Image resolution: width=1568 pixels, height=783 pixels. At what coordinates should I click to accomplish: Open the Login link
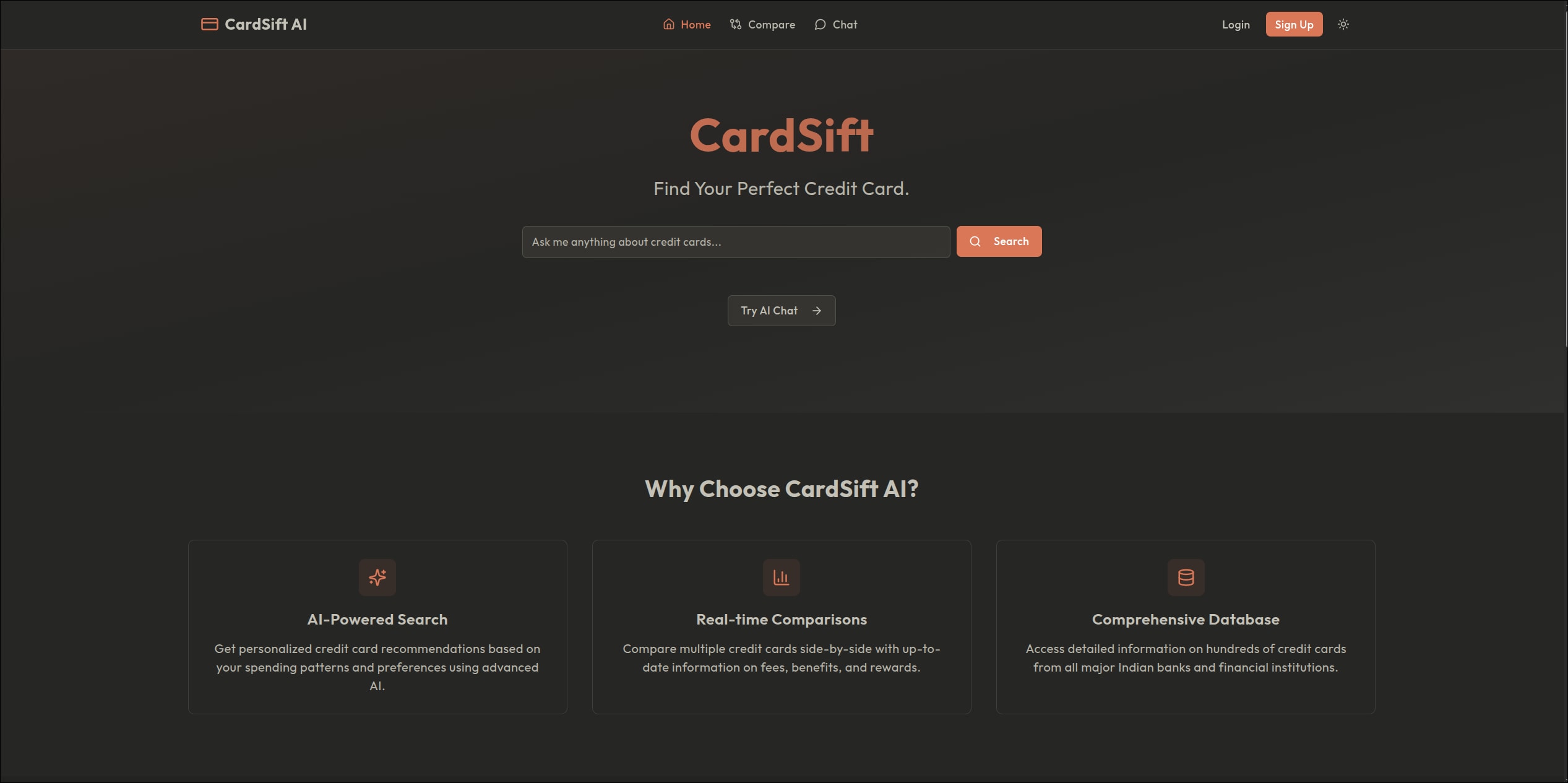click(x=1235, y=25)
